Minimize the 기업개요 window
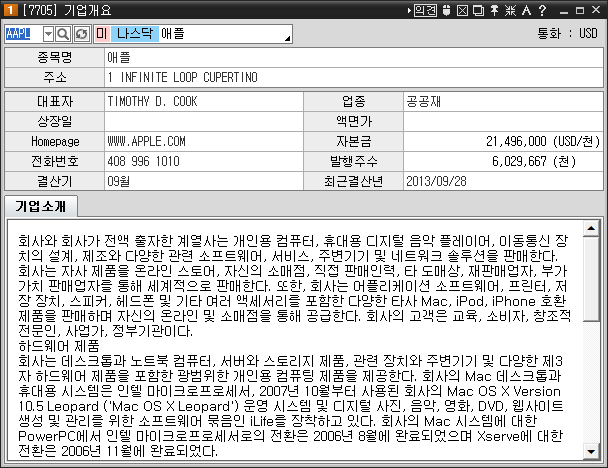 (x=564, y=11)
